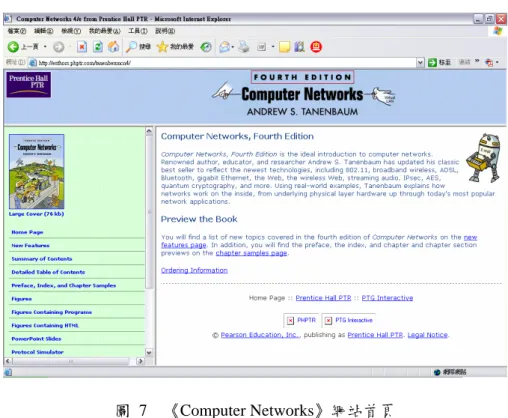This screenshot has width=508, height=418.
Task: Open the Figures sidebar link
Action: (x=22, y=299)
